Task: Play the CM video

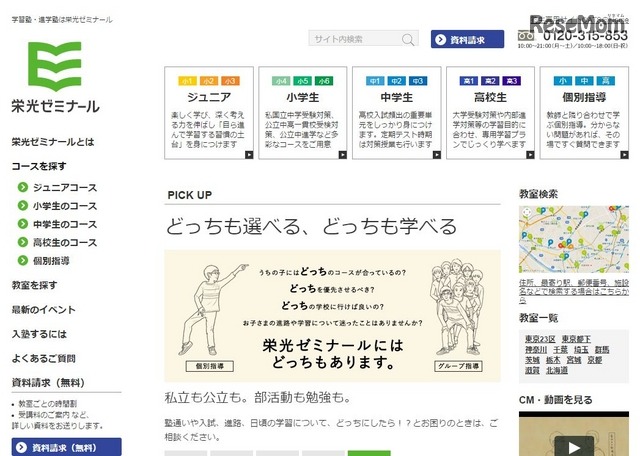Action: click(x=574, y=447)
